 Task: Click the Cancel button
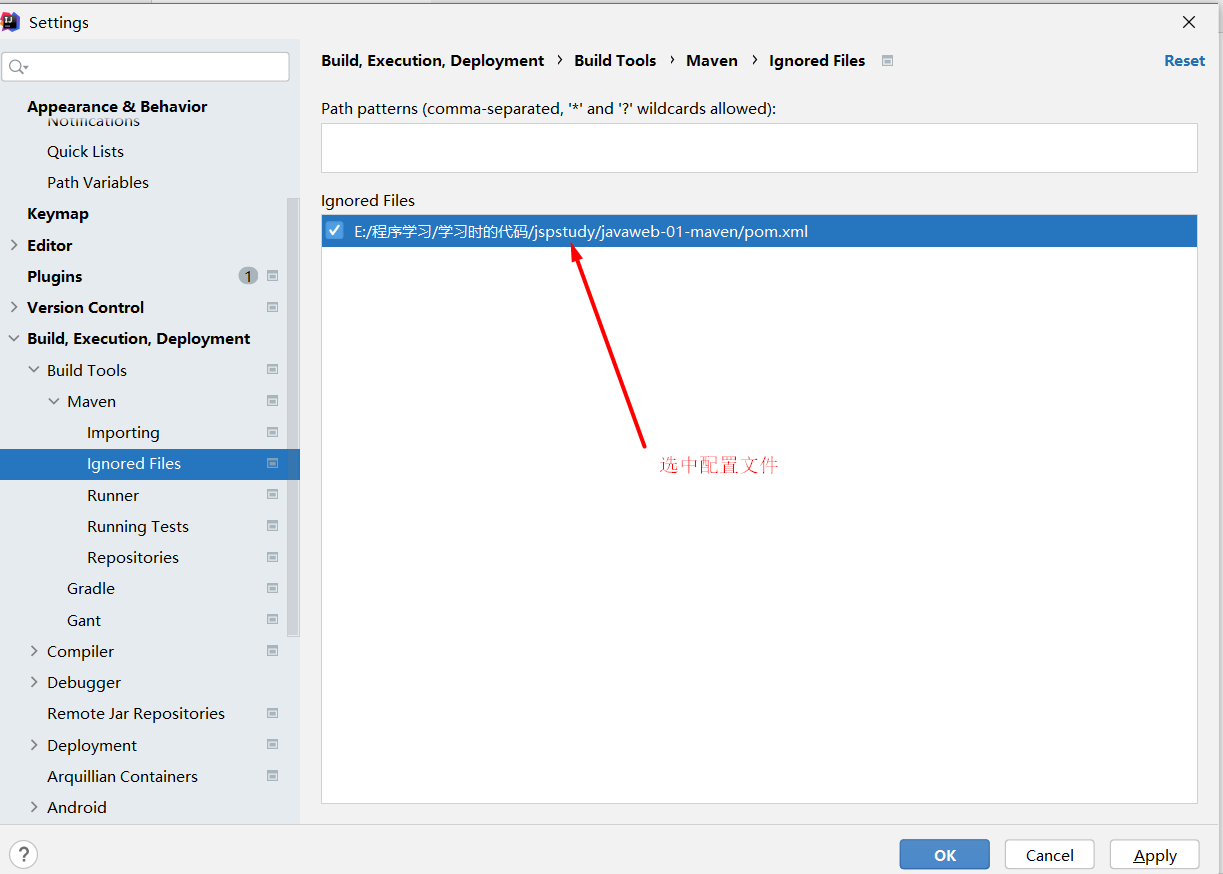click(x=1050, y=855)
